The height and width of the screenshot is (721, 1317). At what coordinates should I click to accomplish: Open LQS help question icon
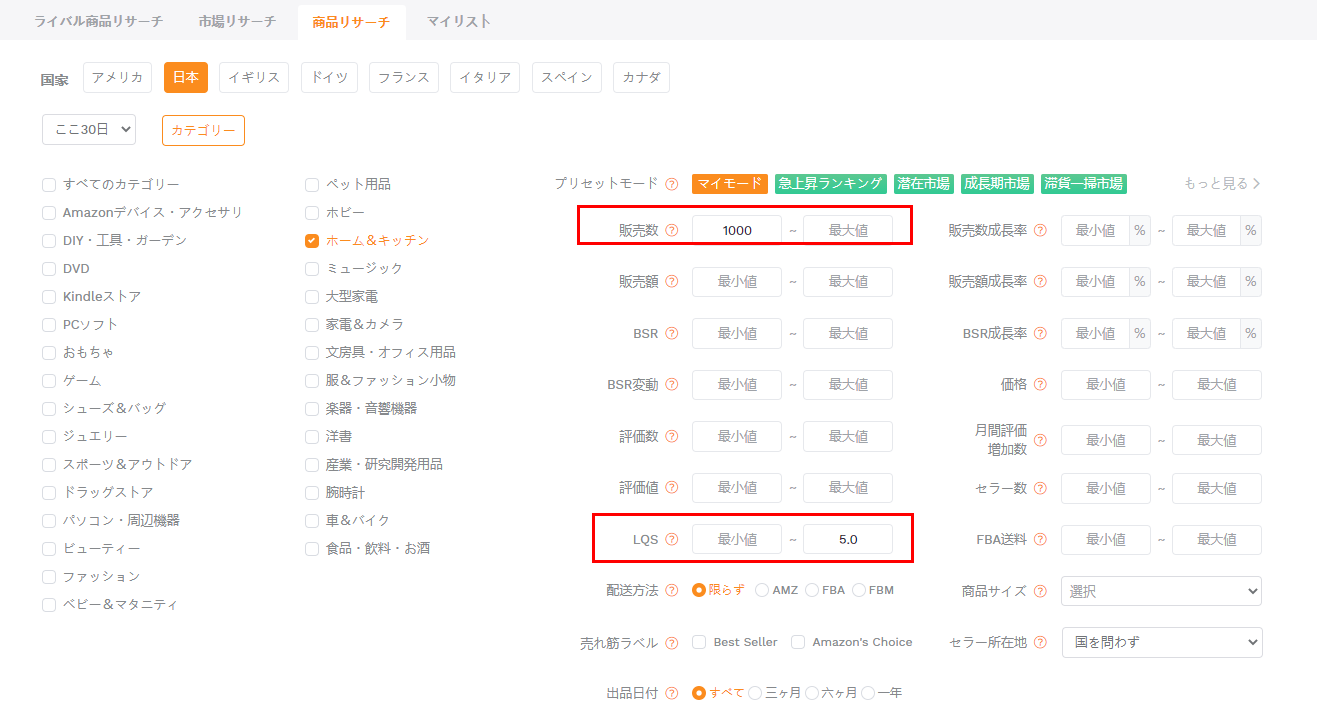point(672,539)
